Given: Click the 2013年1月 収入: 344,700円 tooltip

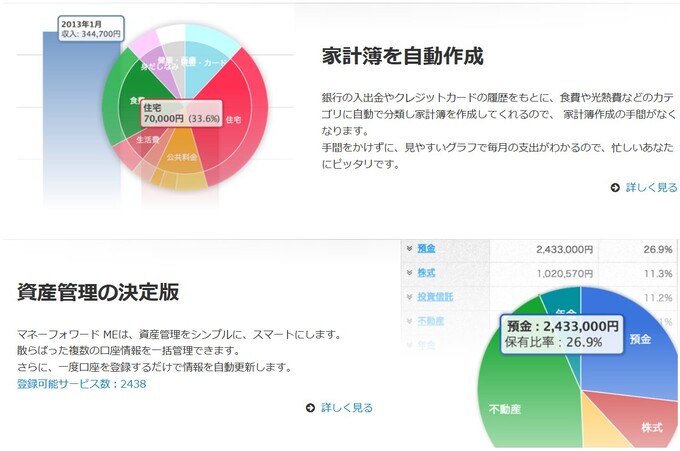Looking at the screenshot, I should point(91,29).
